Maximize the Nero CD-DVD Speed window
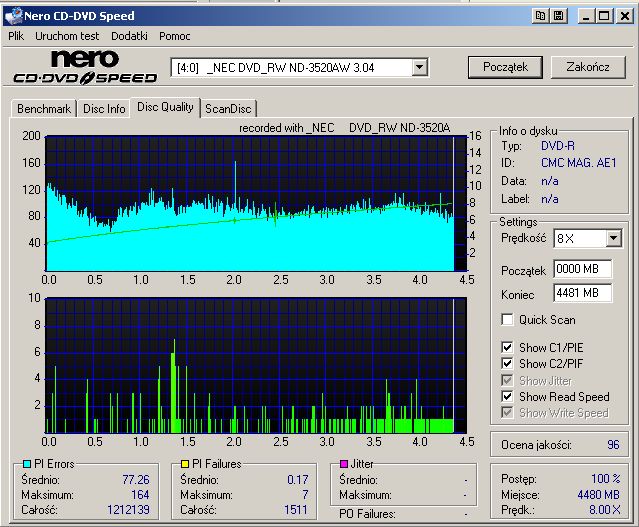The image size is (639, 527). point(604,16)
